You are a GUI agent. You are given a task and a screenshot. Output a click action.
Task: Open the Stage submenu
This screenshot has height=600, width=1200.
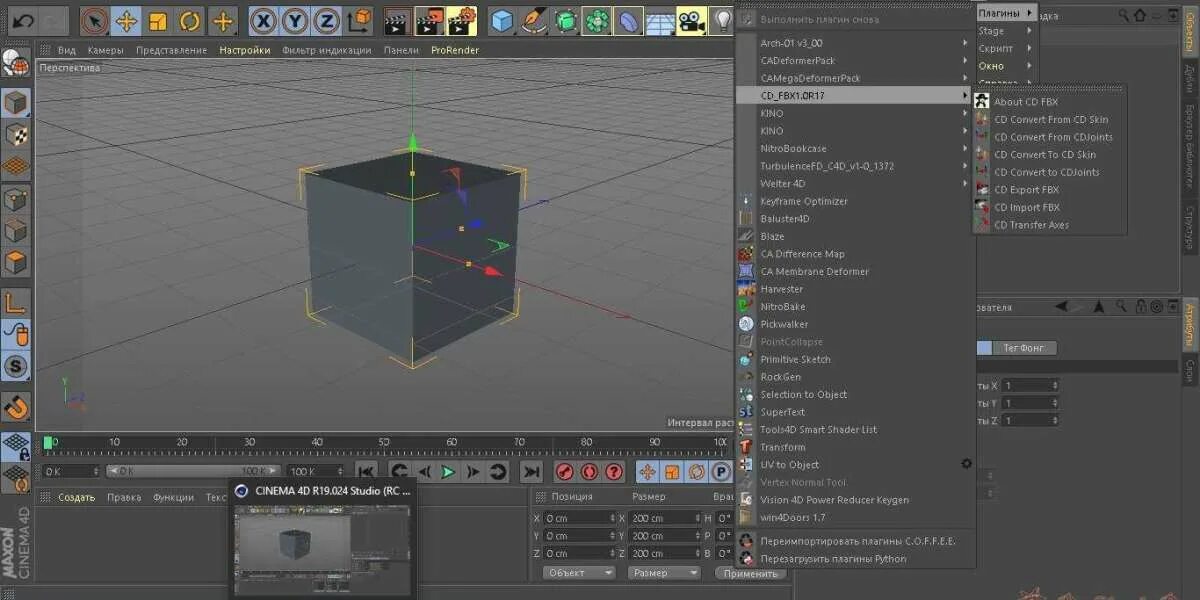1007,31
